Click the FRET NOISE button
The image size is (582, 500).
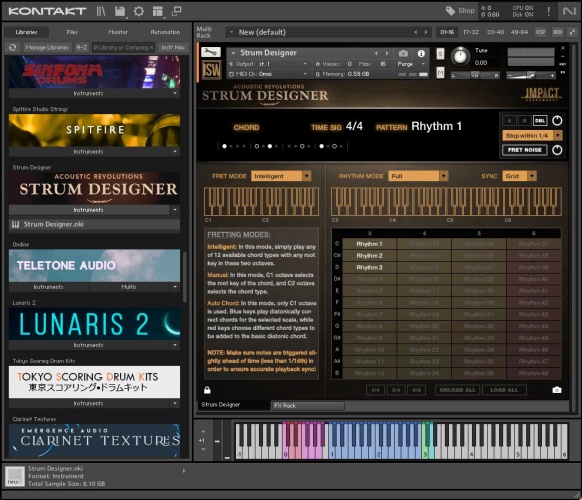click(x=525, y=150)
